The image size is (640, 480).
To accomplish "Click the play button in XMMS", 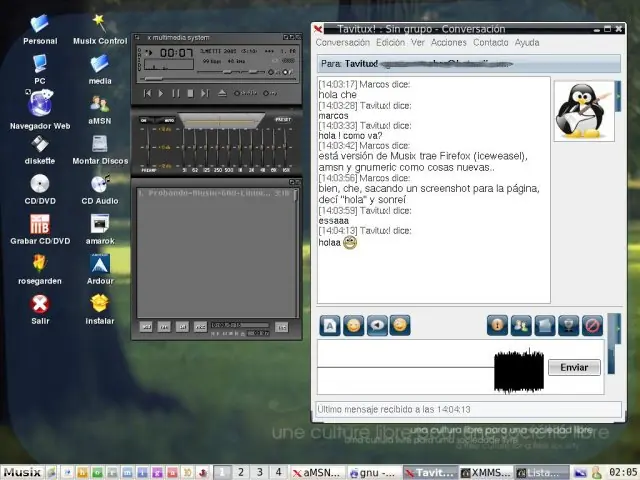I will pos(161,93).
